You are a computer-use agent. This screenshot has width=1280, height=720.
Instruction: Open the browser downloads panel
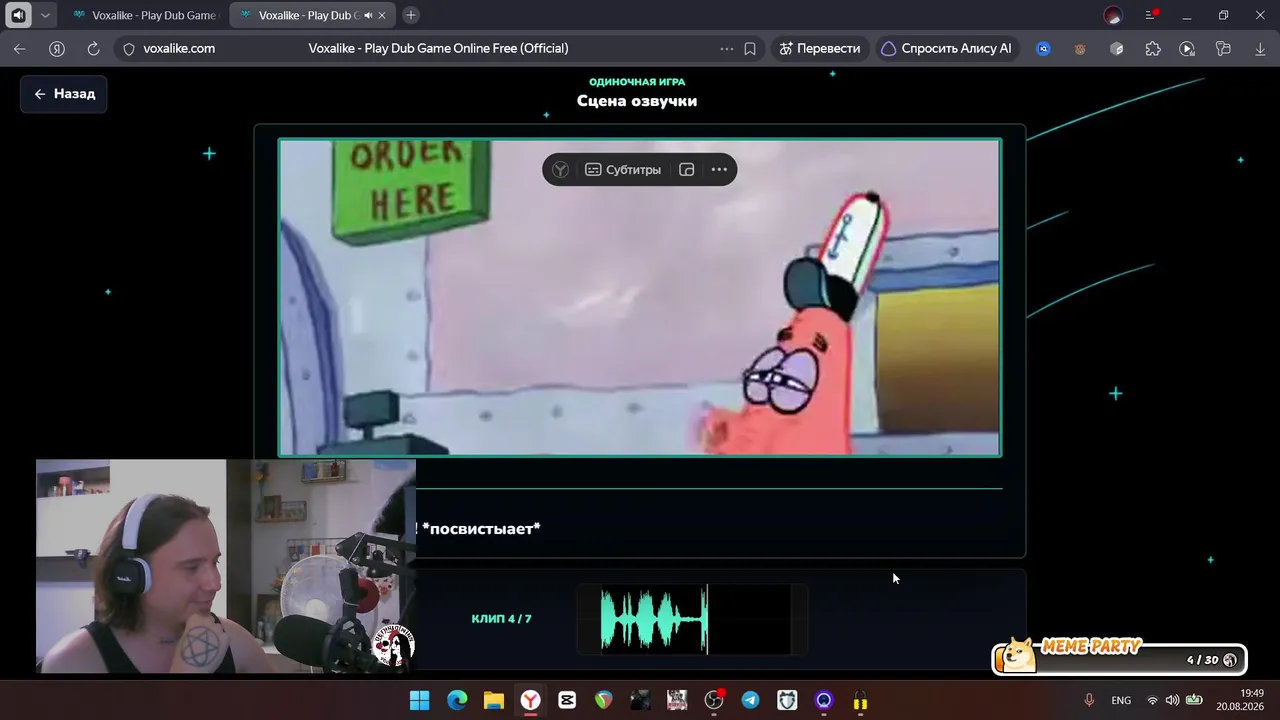point(1260,48)
